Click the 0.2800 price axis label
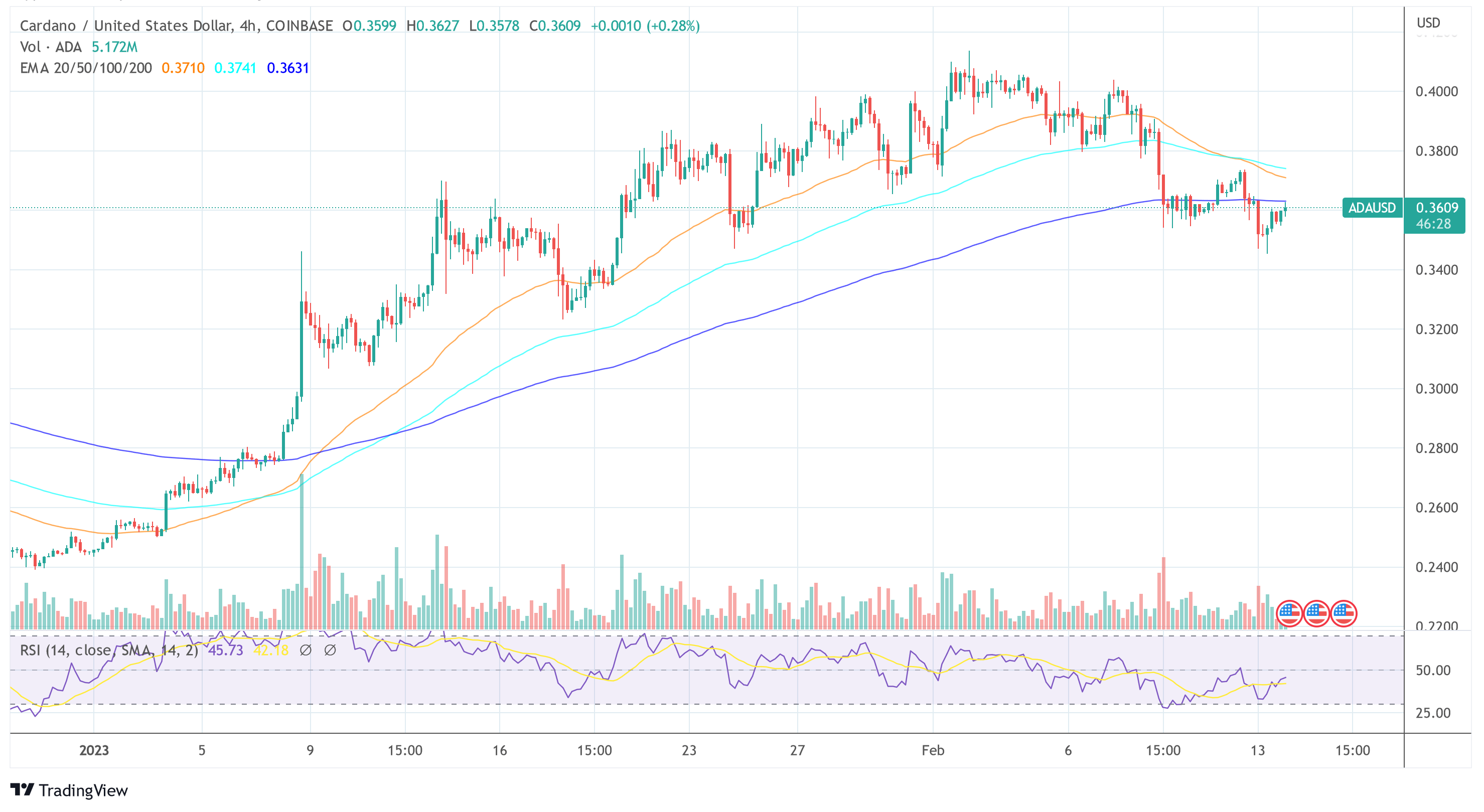 pos(1437,447)
